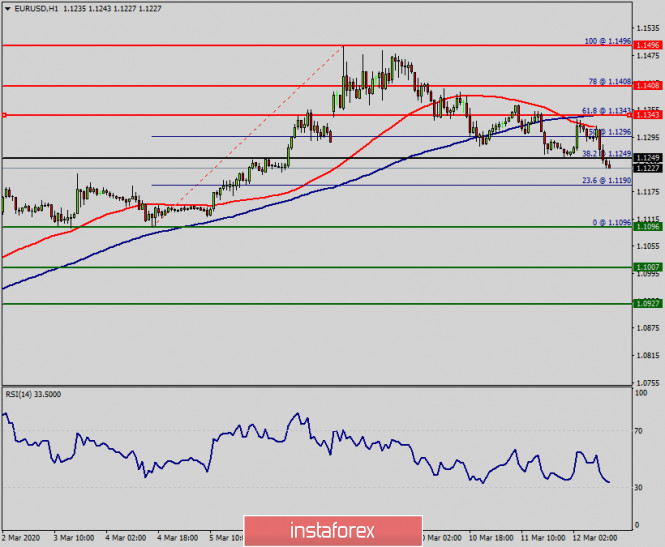Click the '3 Mar 10:00' time label

[74, 538]
